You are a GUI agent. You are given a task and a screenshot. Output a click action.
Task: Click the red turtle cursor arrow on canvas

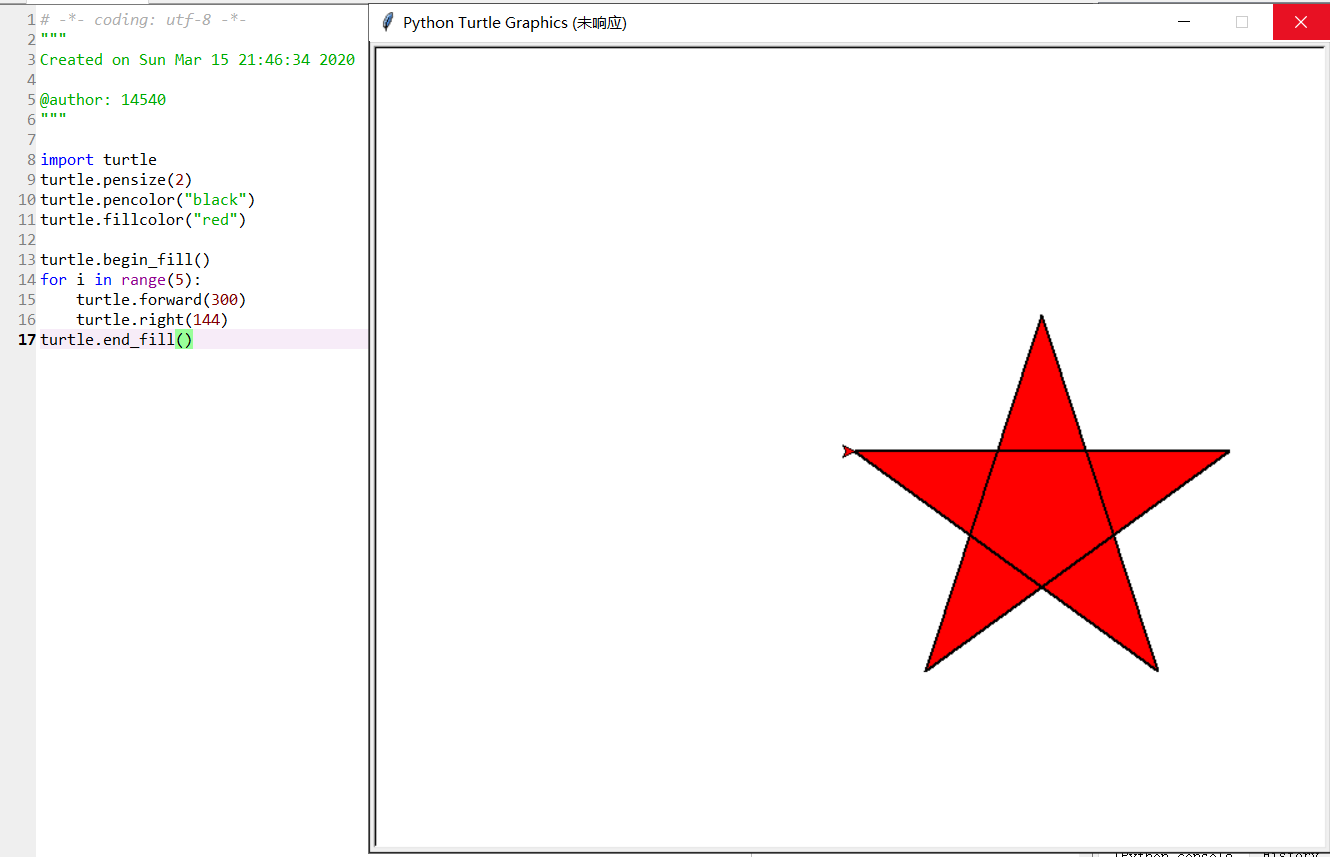[x=848, y=452]
